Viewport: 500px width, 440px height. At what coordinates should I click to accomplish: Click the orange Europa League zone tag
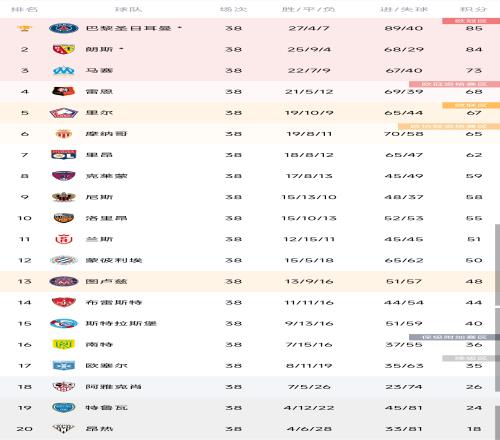click(x=471, y=105)
